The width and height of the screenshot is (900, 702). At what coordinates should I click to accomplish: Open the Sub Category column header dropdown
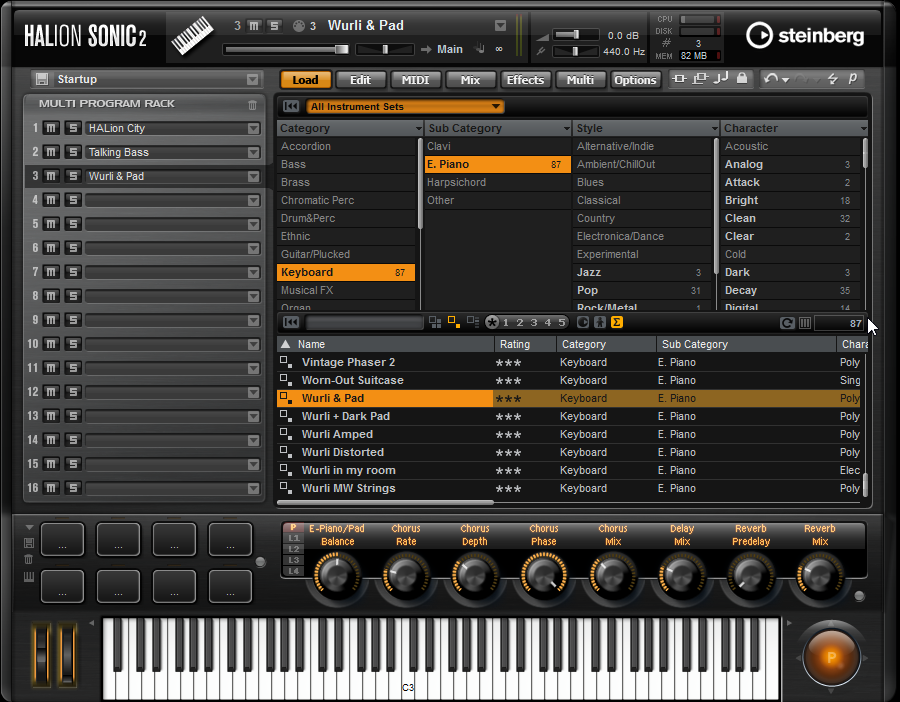(567, 129)
